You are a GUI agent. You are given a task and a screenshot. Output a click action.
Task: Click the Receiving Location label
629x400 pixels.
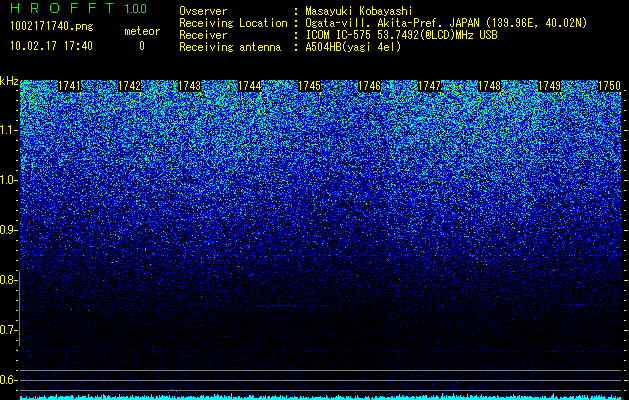pos(233,23)
